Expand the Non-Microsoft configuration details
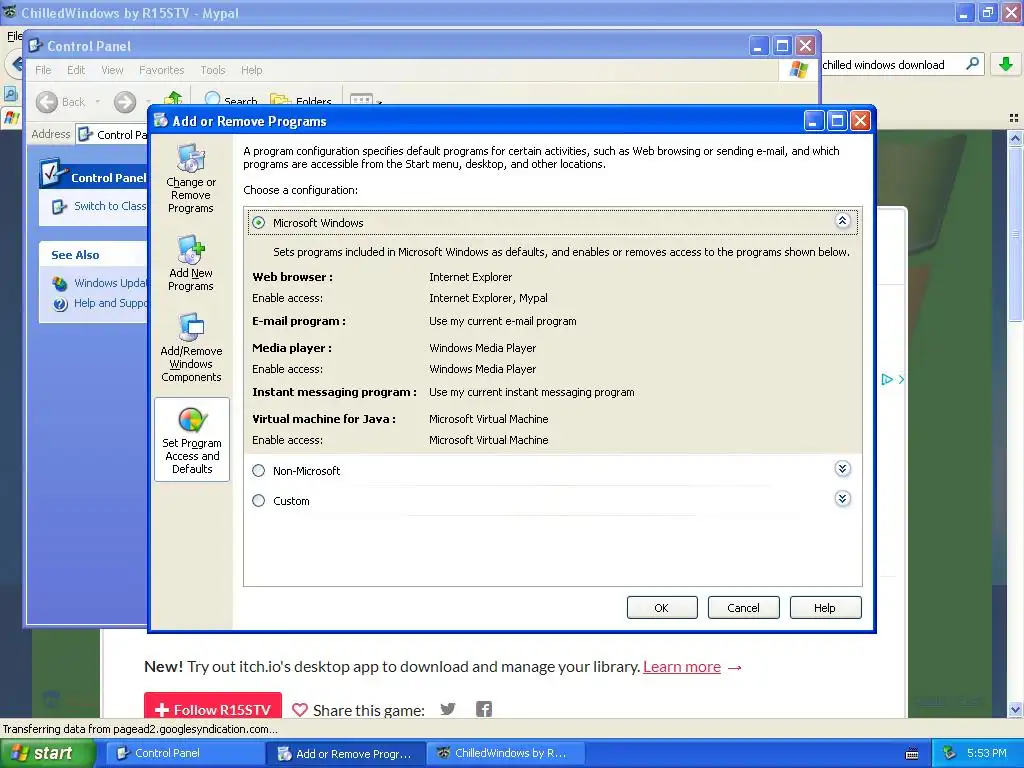 point(842,468)
